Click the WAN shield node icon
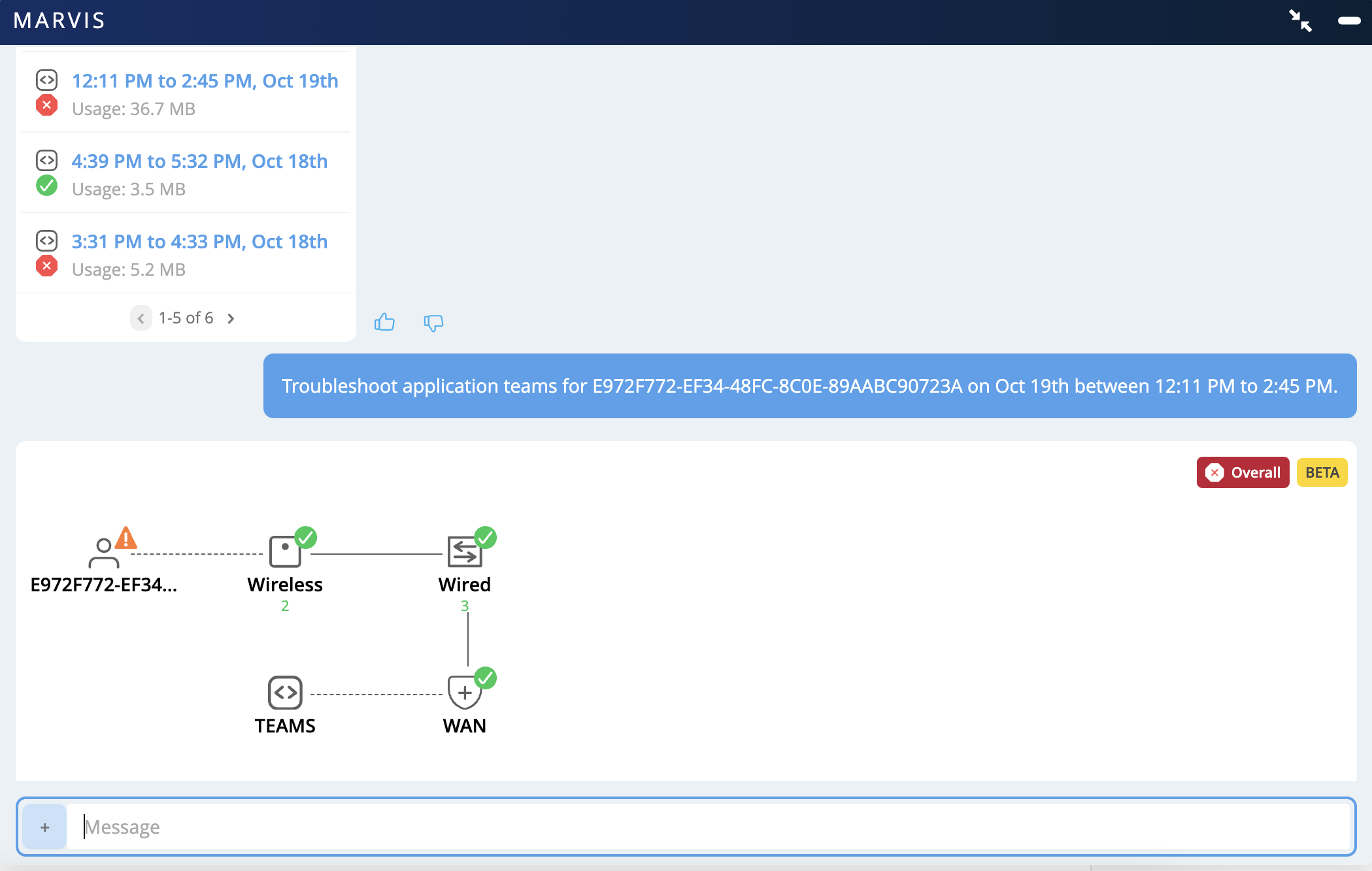Image resolution: width=1372 pixels, height=871 pixels. [x=464, y=693]
